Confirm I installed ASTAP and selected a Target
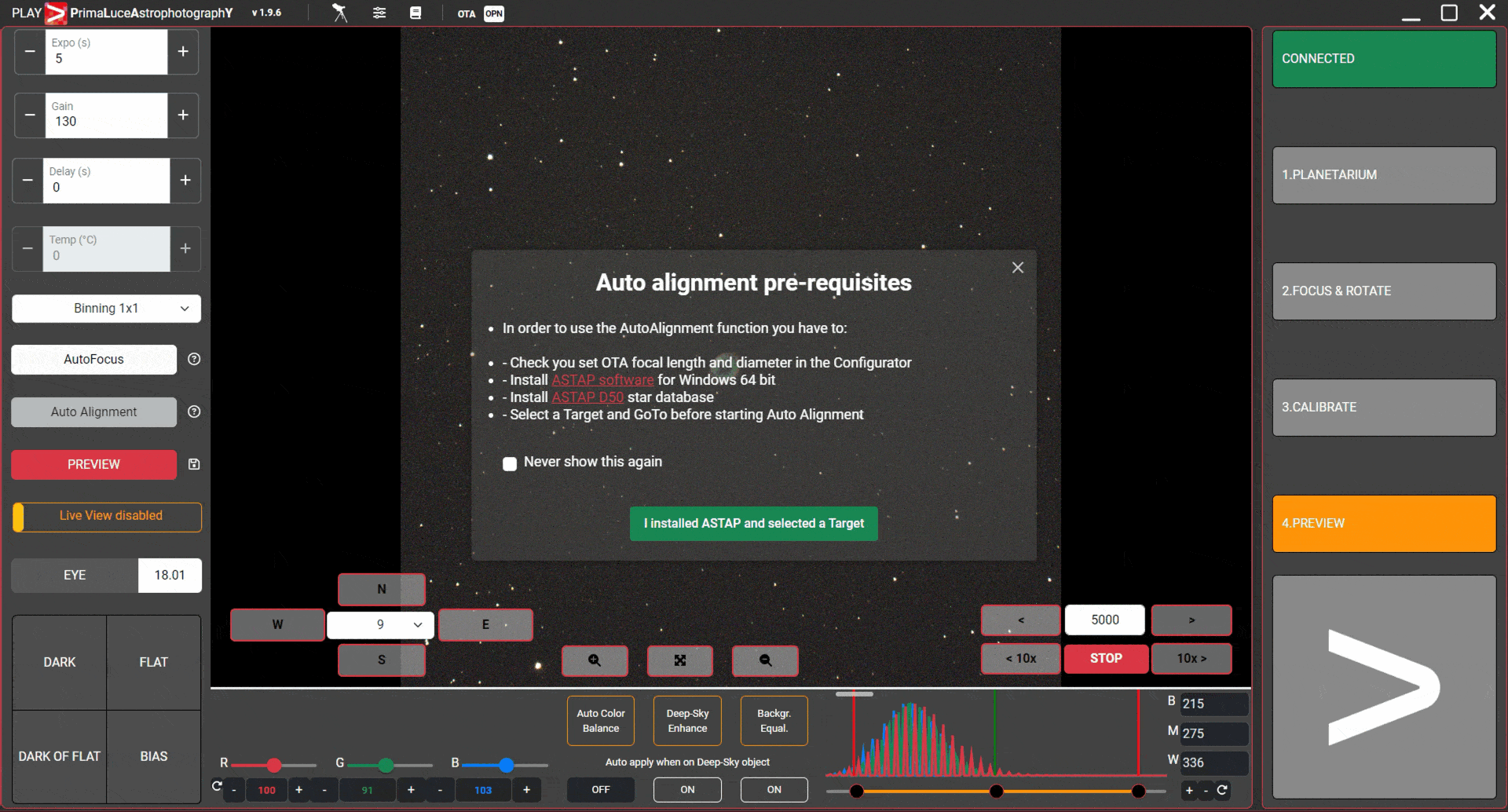The width and height of the screenshot is (1508, 812). pos(754,524)
